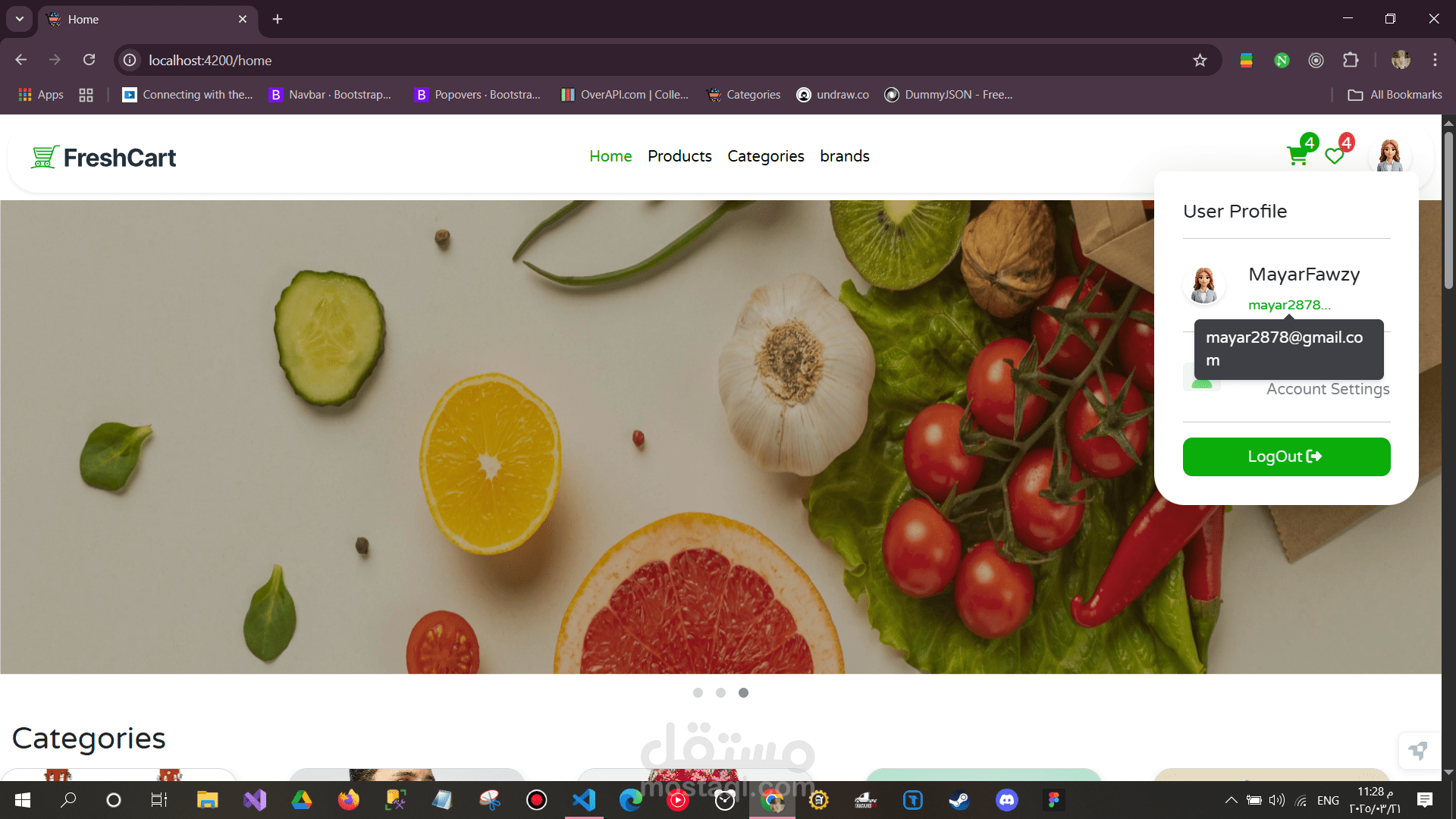Screen dimensions: 1456x819
Task: Open the wishlist heart icon
Action: coord(1334,156)
